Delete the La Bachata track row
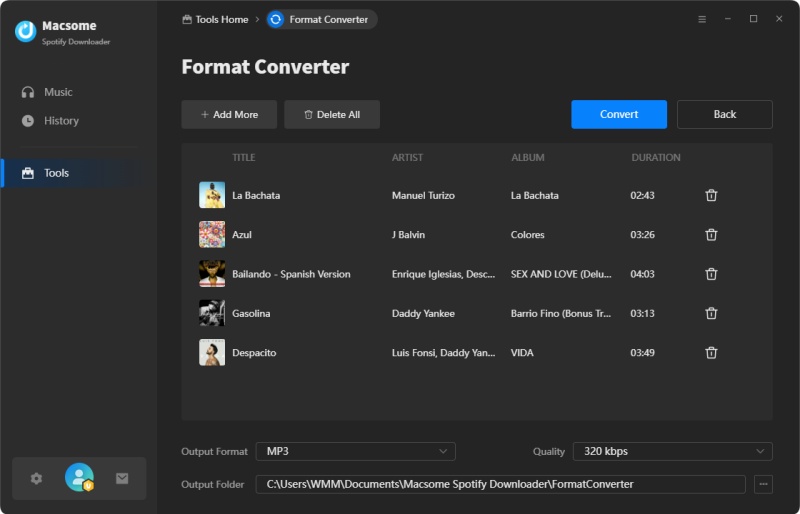 [x=711, y=195]
